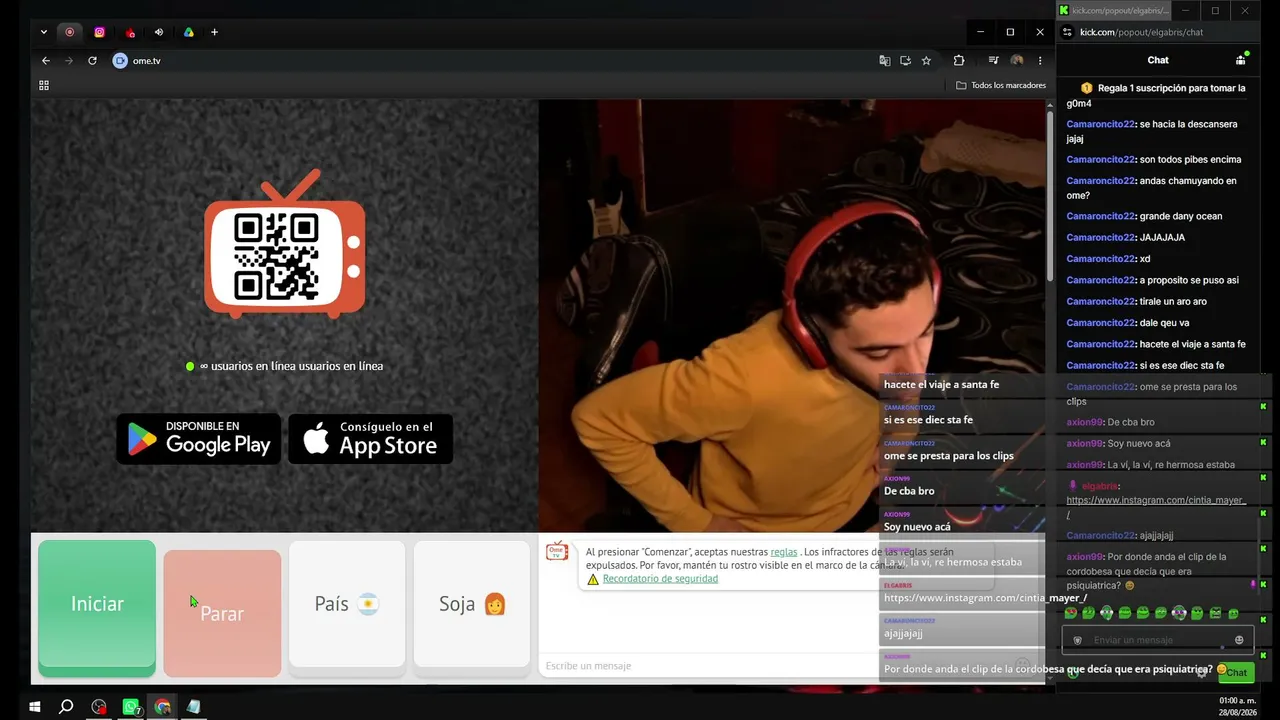Screen dimensions: 1280x720
Task: Open the Google Play download badge
Action: tap(199, 439)
